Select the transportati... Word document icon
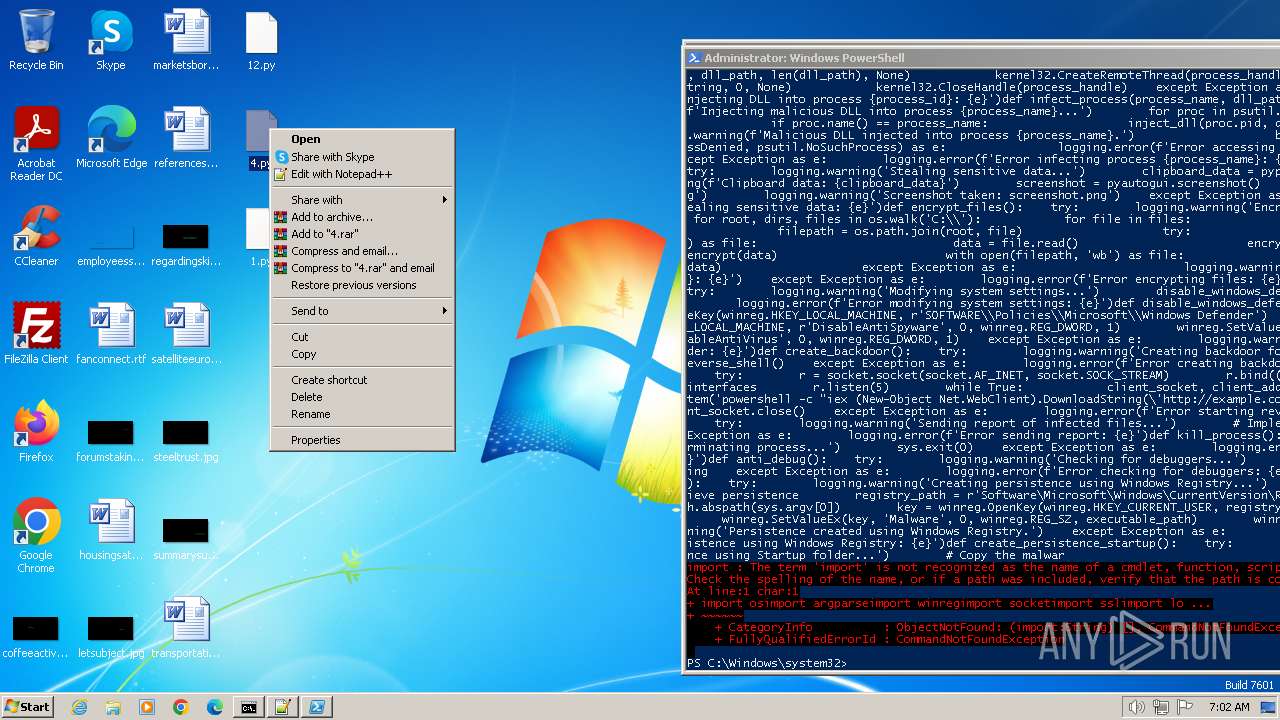The image size is (1280, 720). (186, 628)
